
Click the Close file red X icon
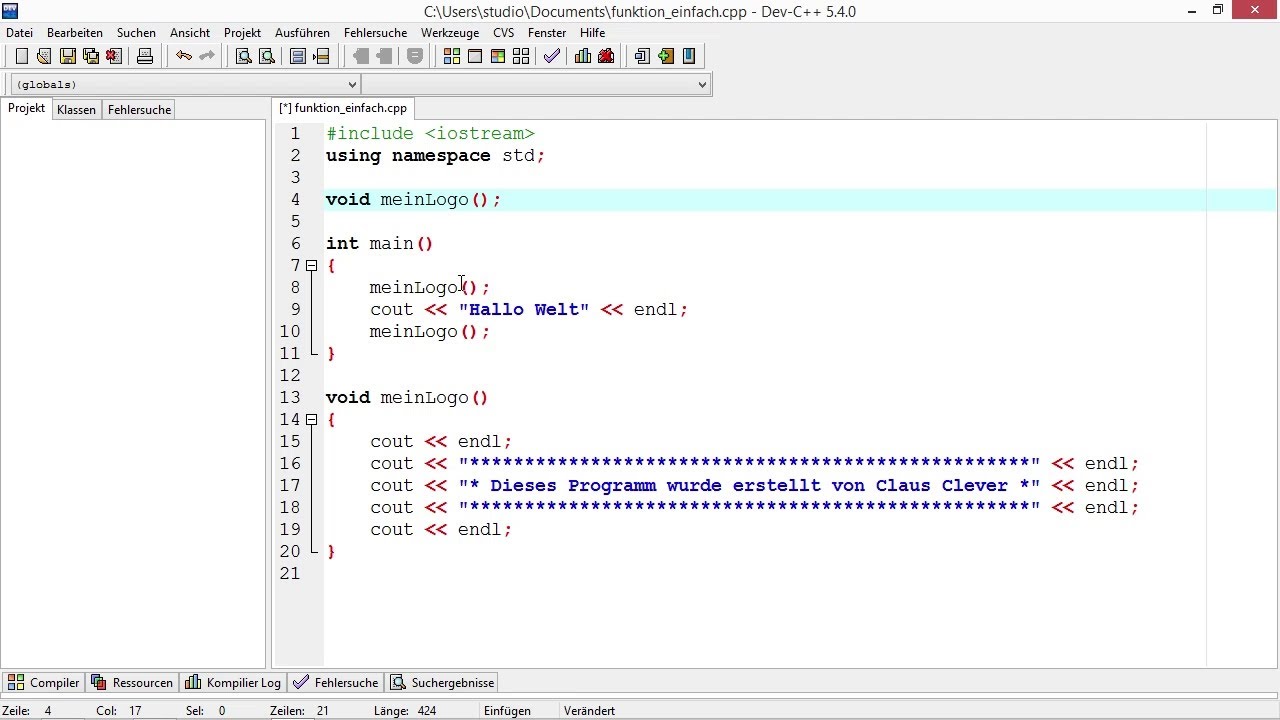114,56
